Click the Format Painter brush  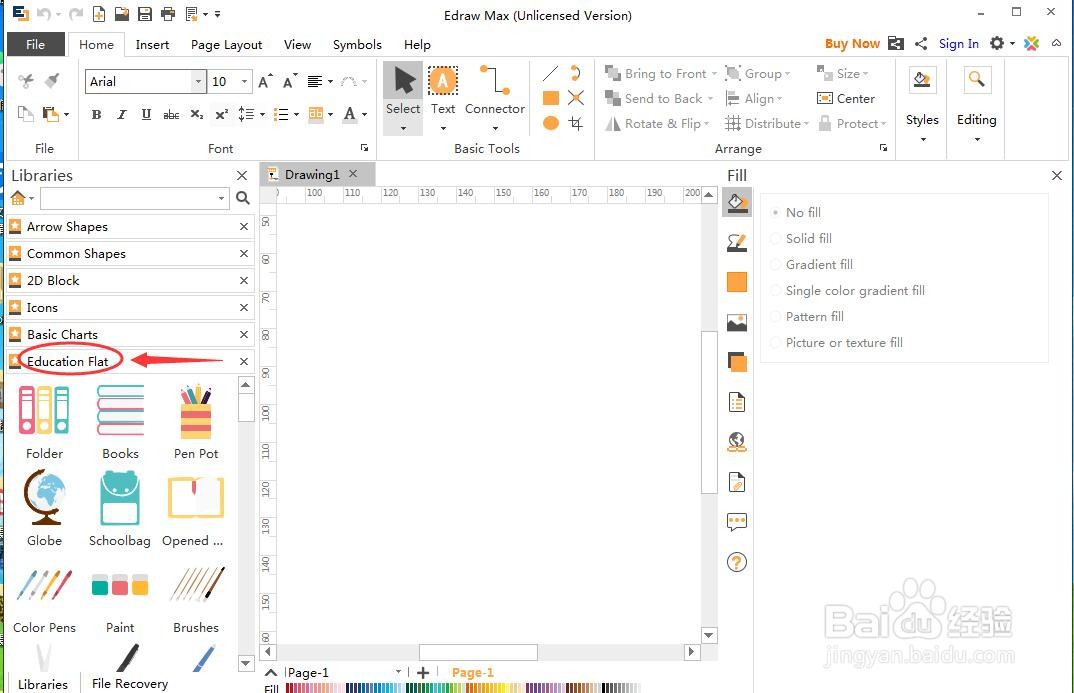coord(51,81)
